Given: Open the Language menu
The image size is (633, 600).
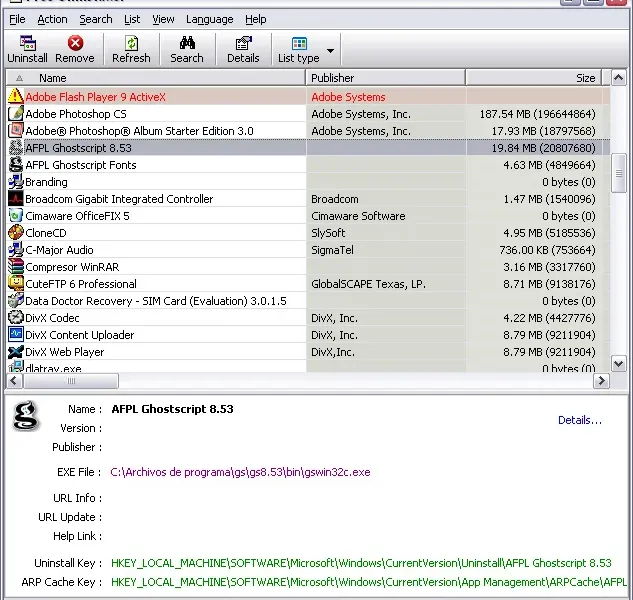Looking at the screenshot, I should coord(210,19).
